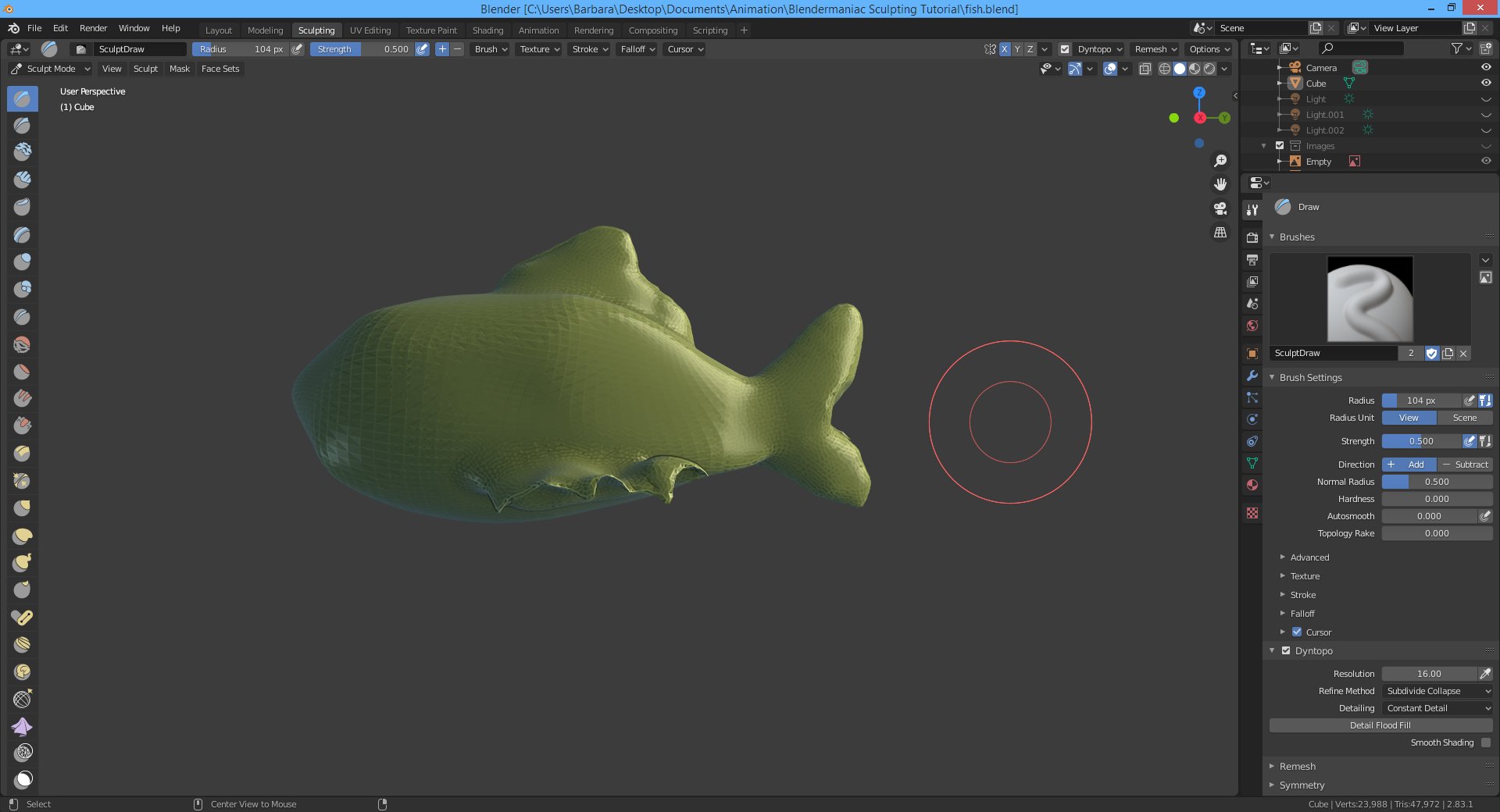Adjust the Strength slider in the header
The image size is (1500, 812).
pyautogui.click(x=362, y=49)
